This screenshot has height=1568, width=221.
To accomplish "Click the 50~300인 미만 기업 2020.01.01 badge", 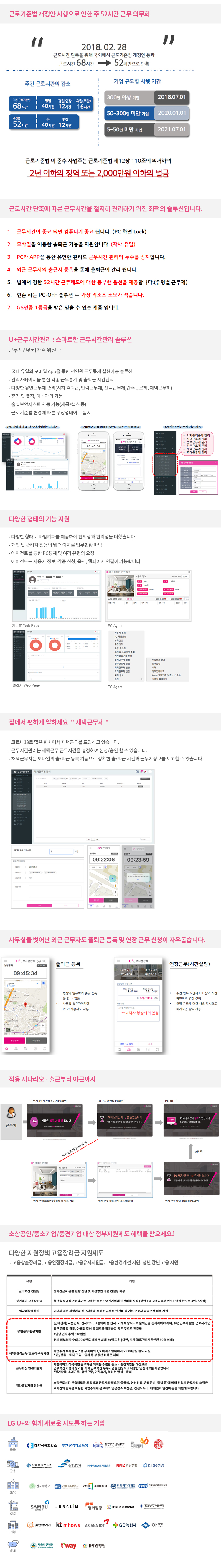I will (146, 113).
